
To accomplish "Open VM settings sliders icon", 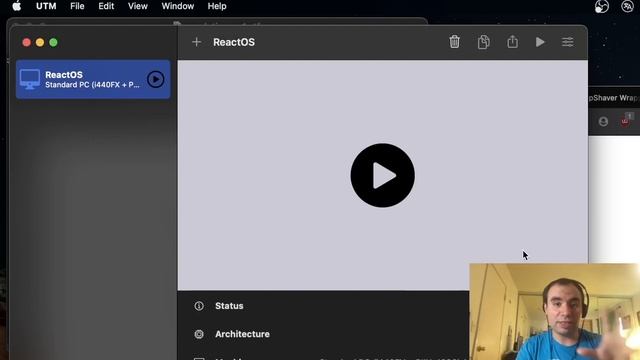I will click(567, 42).
